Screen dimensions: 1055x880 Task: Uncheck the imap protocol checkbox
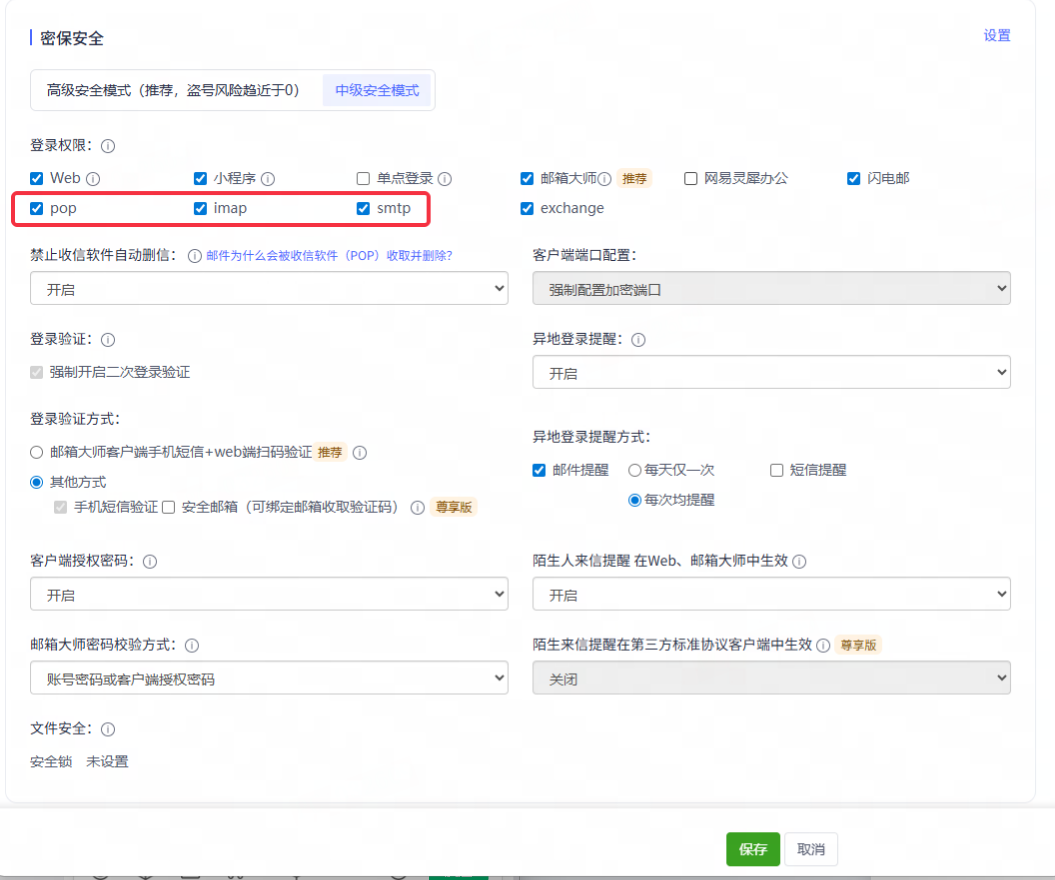pos(200,209)
